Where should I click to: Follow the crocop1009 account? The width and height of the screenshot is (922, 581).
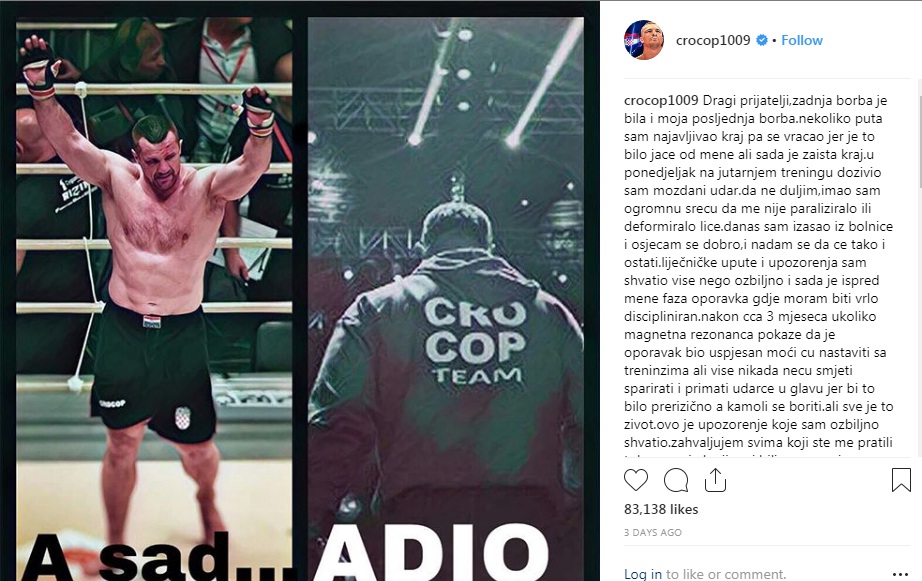801,40
